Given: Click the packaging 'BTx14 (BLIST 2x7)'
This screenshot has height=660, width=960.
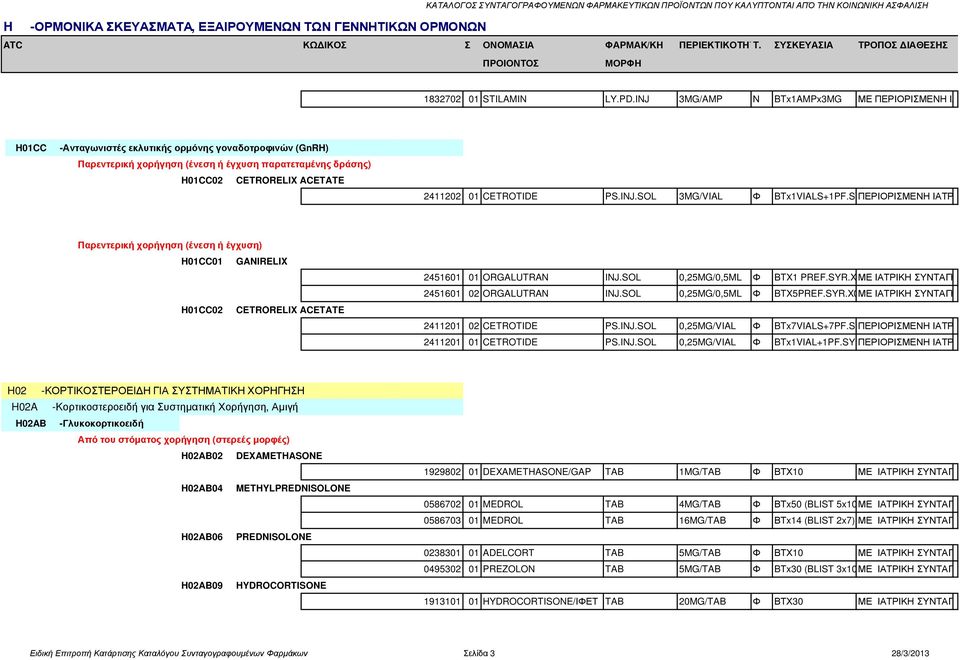Looking at the screenshot, I should [814, 520].
